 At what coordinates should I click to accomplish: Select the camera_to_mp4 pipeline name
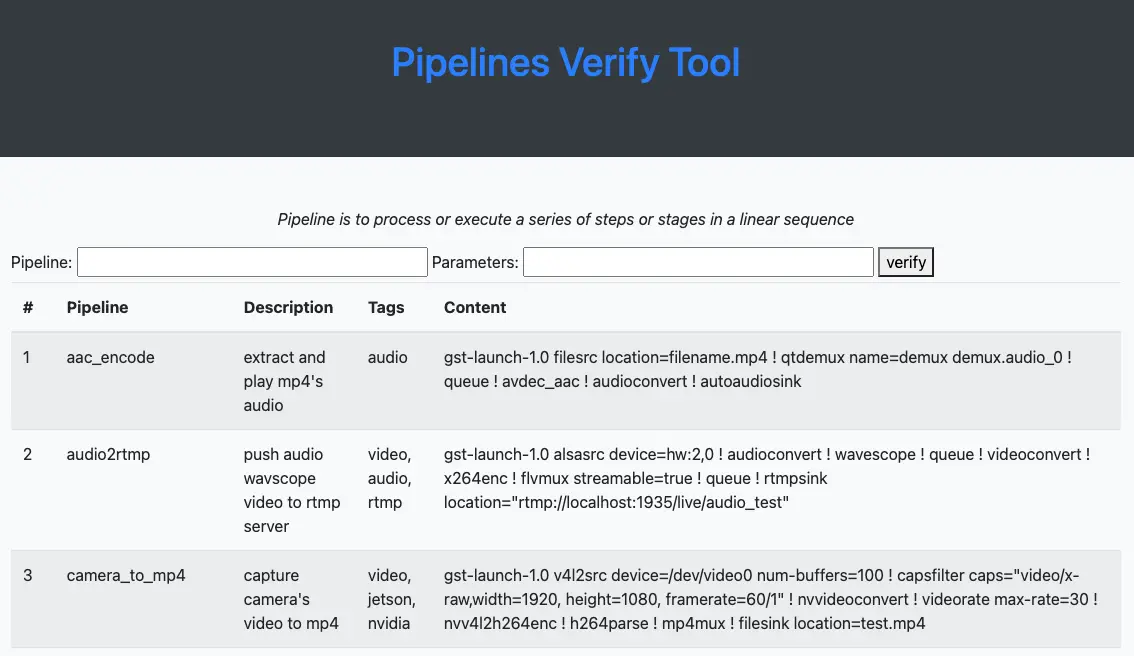pos(126,575)
